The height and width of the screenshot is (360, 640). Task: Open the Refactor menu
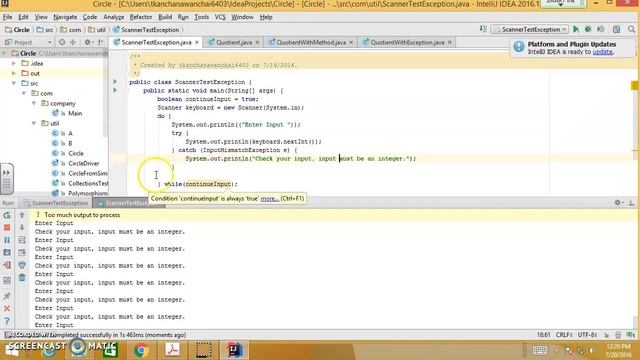pyautogui.click(x=141, y=17)
